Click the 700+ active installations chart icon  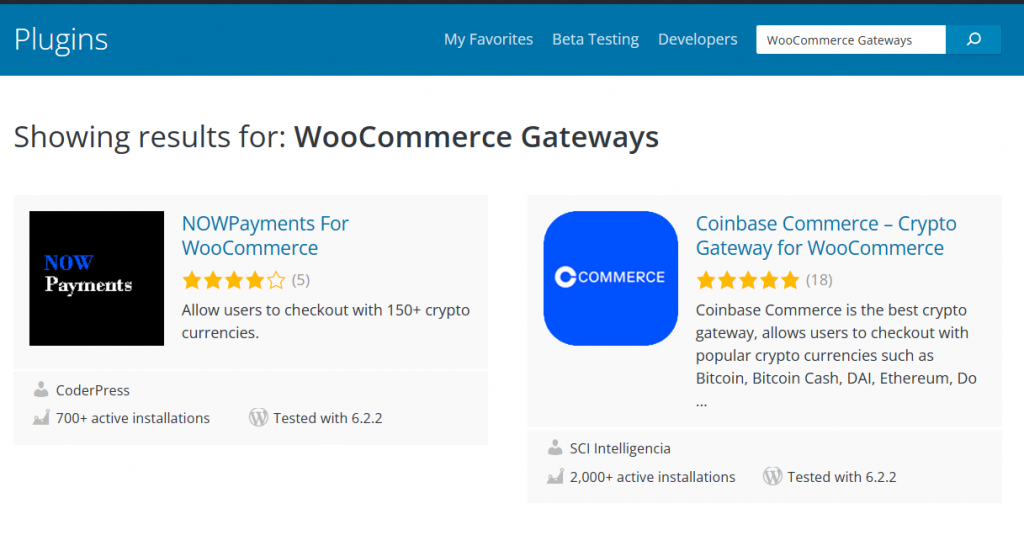41,417
